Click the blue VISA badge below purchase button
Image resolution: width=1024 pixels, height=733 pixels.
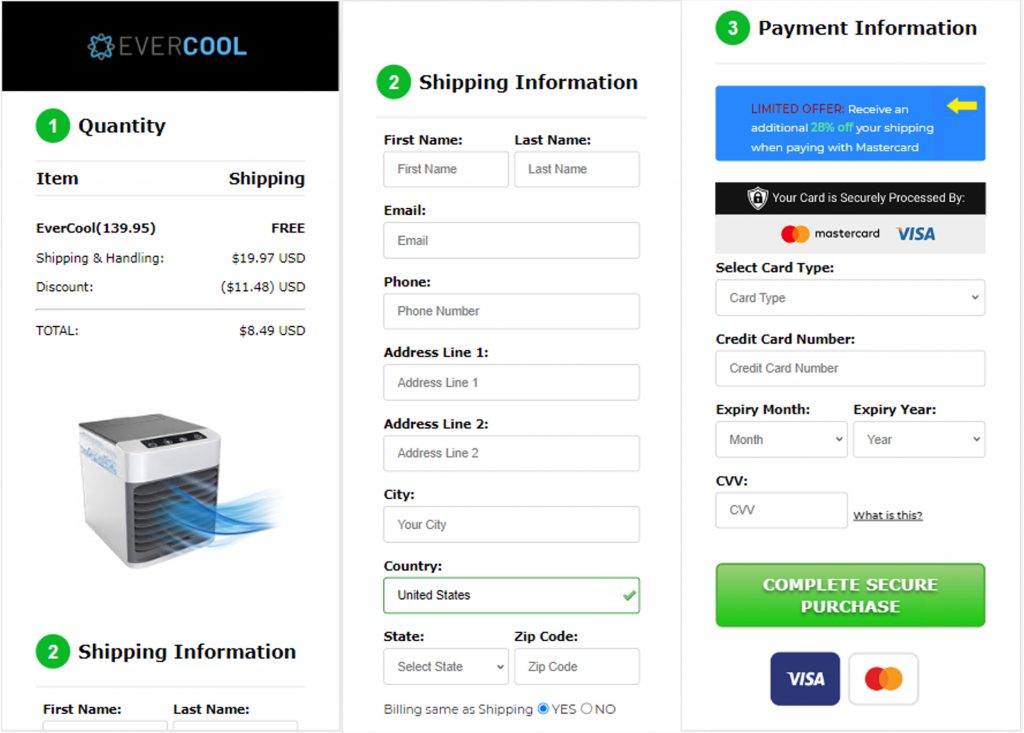tap(804, 679)
